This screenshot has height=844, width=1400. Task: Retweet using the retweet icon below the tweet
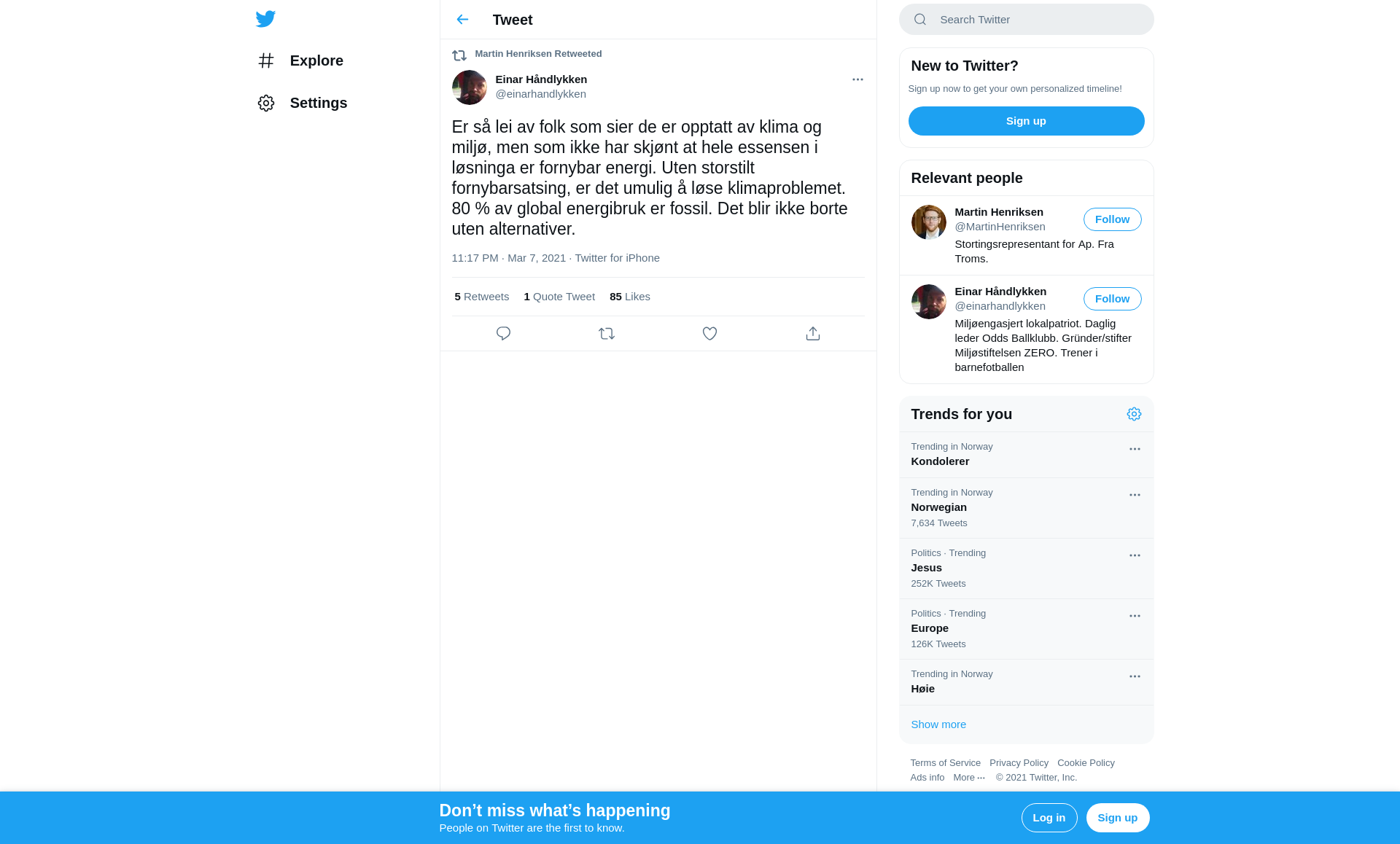(x=607, y=334)
